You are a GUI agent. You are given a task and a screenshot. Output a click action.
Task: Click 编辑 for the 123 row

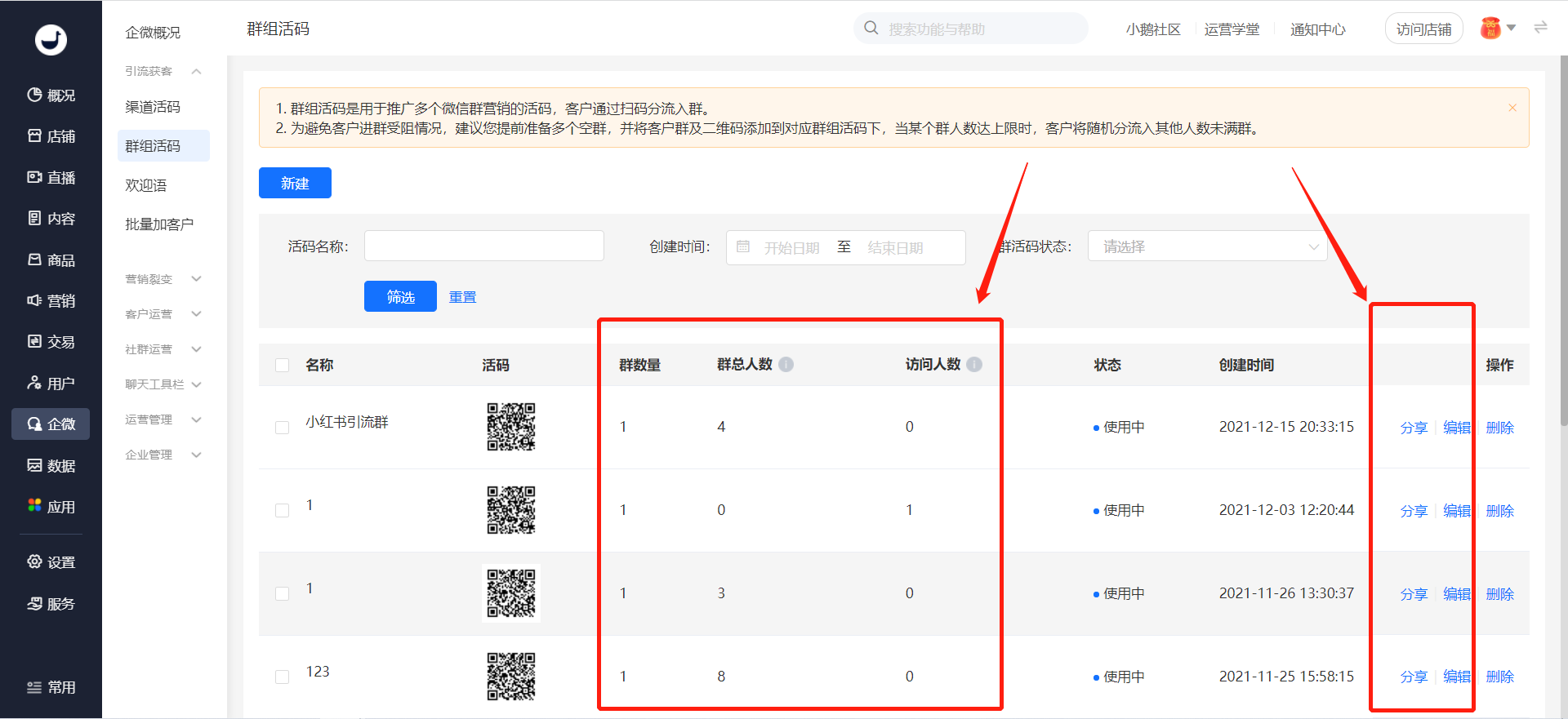click(1457, 677)
